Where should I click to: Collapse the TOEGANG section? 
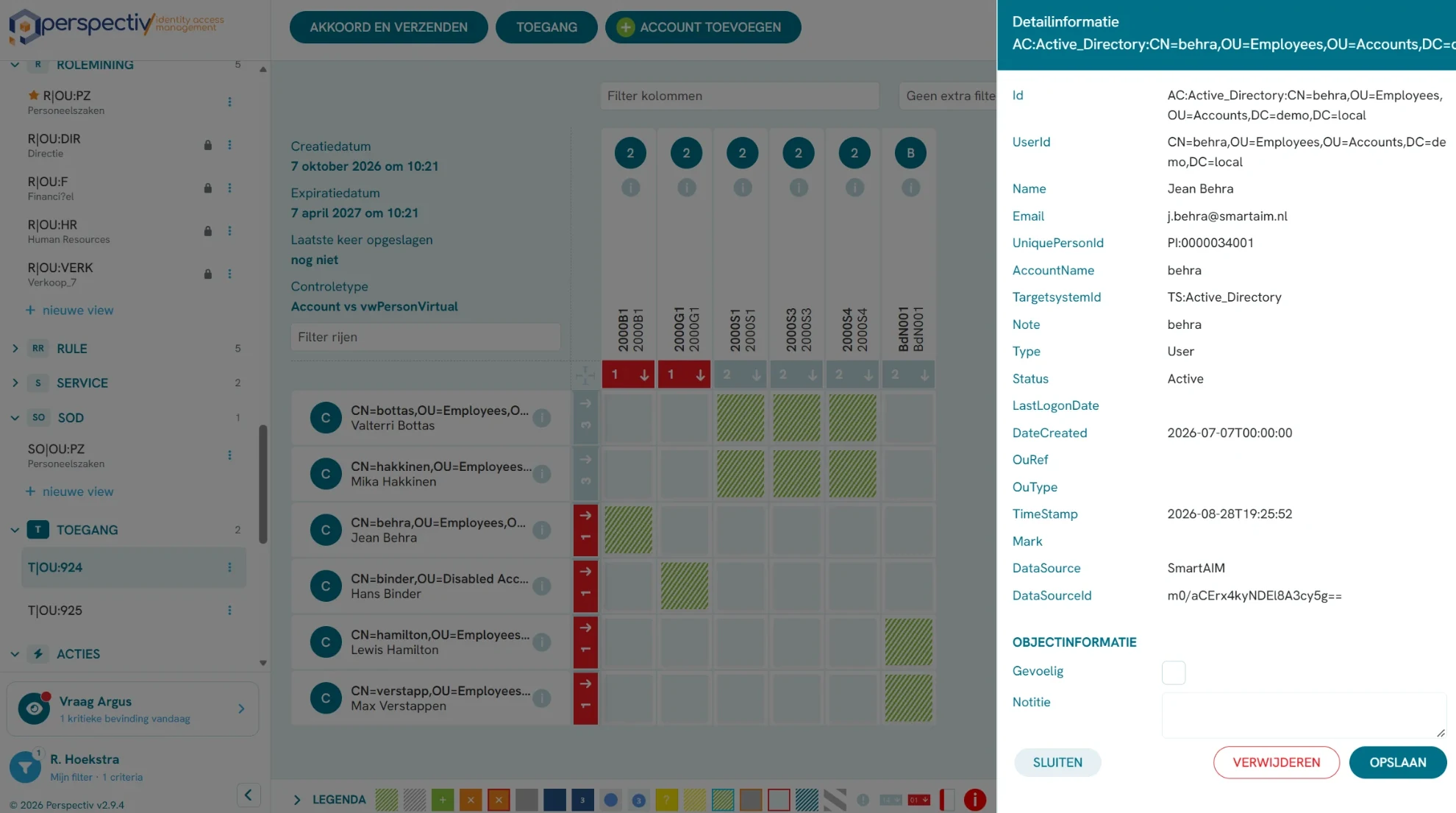tap(15, 530)
